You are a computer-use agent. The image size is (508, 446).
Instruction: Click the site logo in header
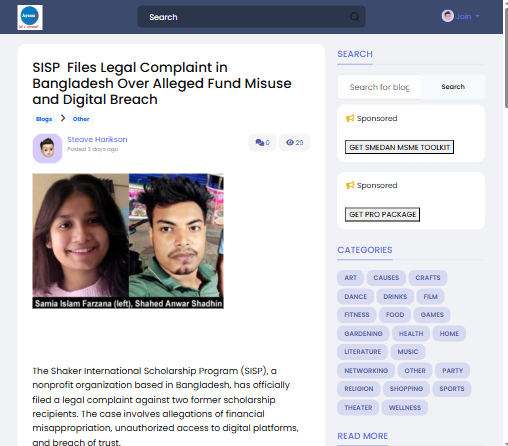(x=30, y=17)
